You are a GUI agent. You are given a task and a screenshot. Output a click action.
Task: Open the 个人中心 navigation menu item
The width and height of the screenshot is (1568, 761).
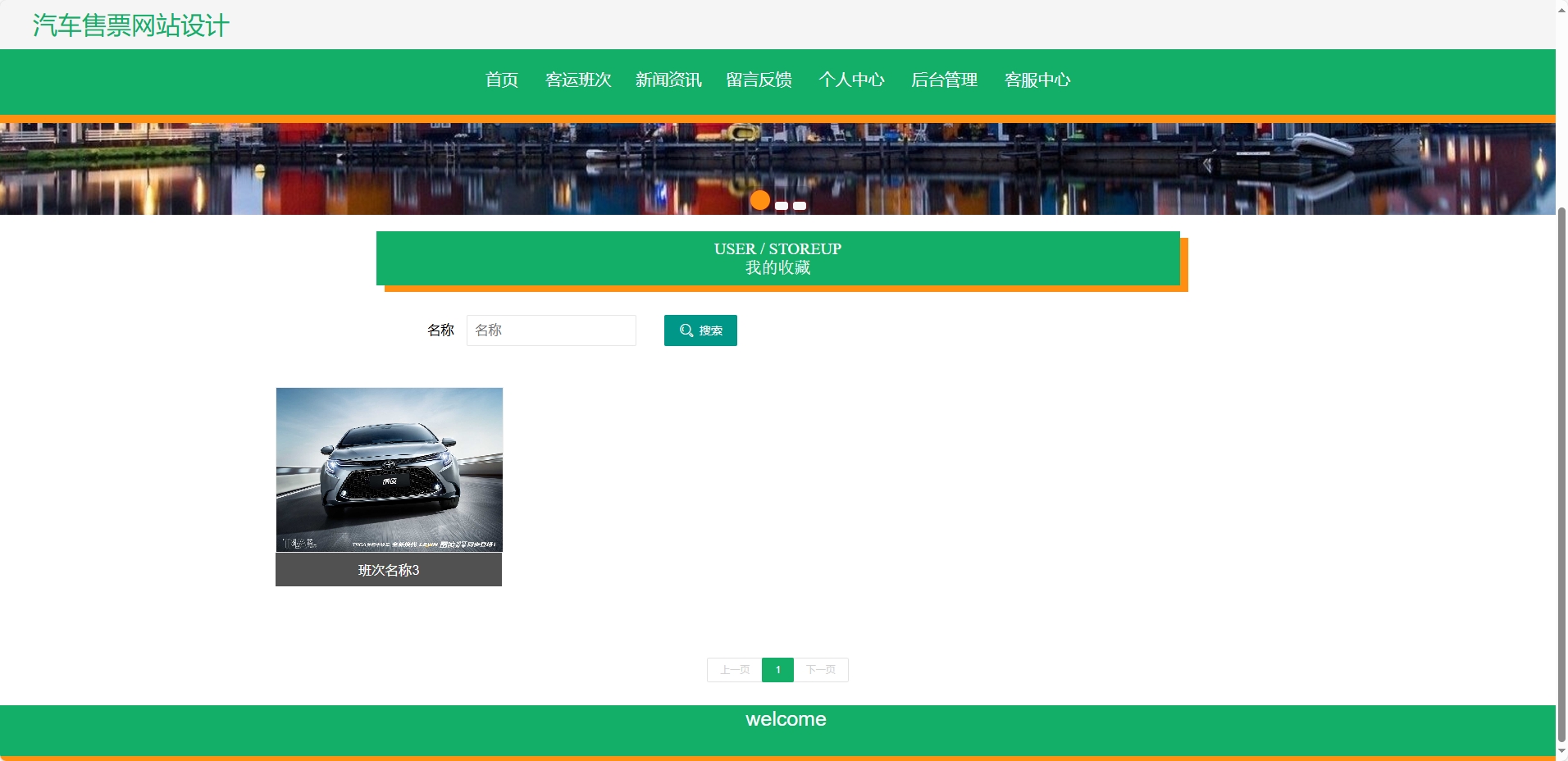coord(852,80)
